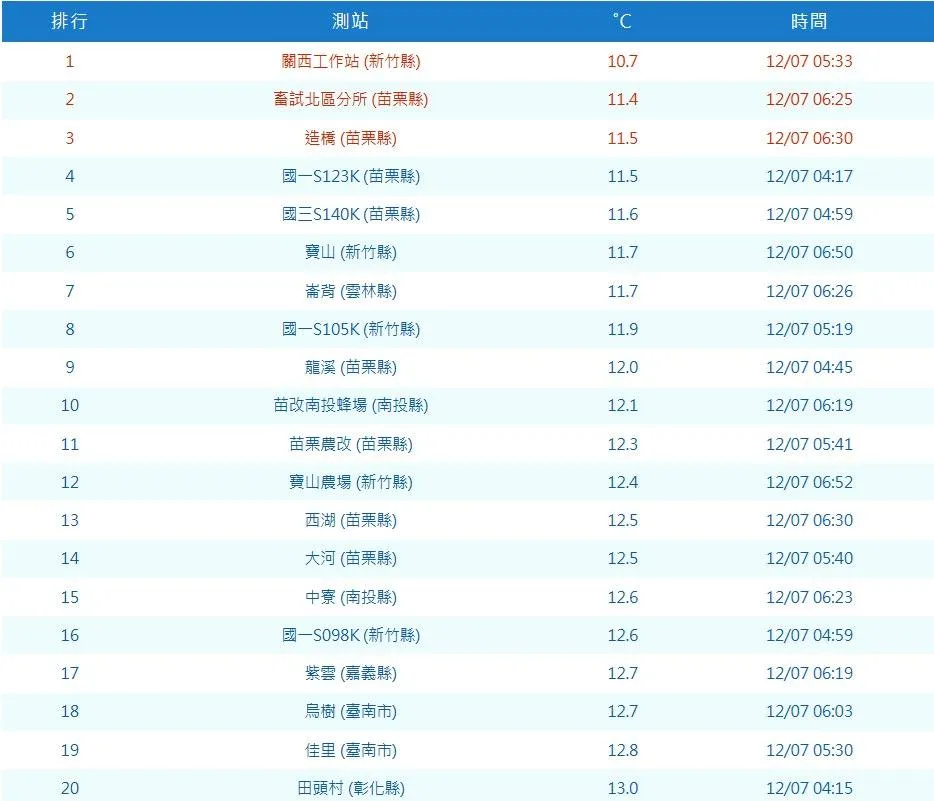The width and height of the screenshot is (934, 801).
Task: Click the 時間 column header
Action: pos(809,21)
